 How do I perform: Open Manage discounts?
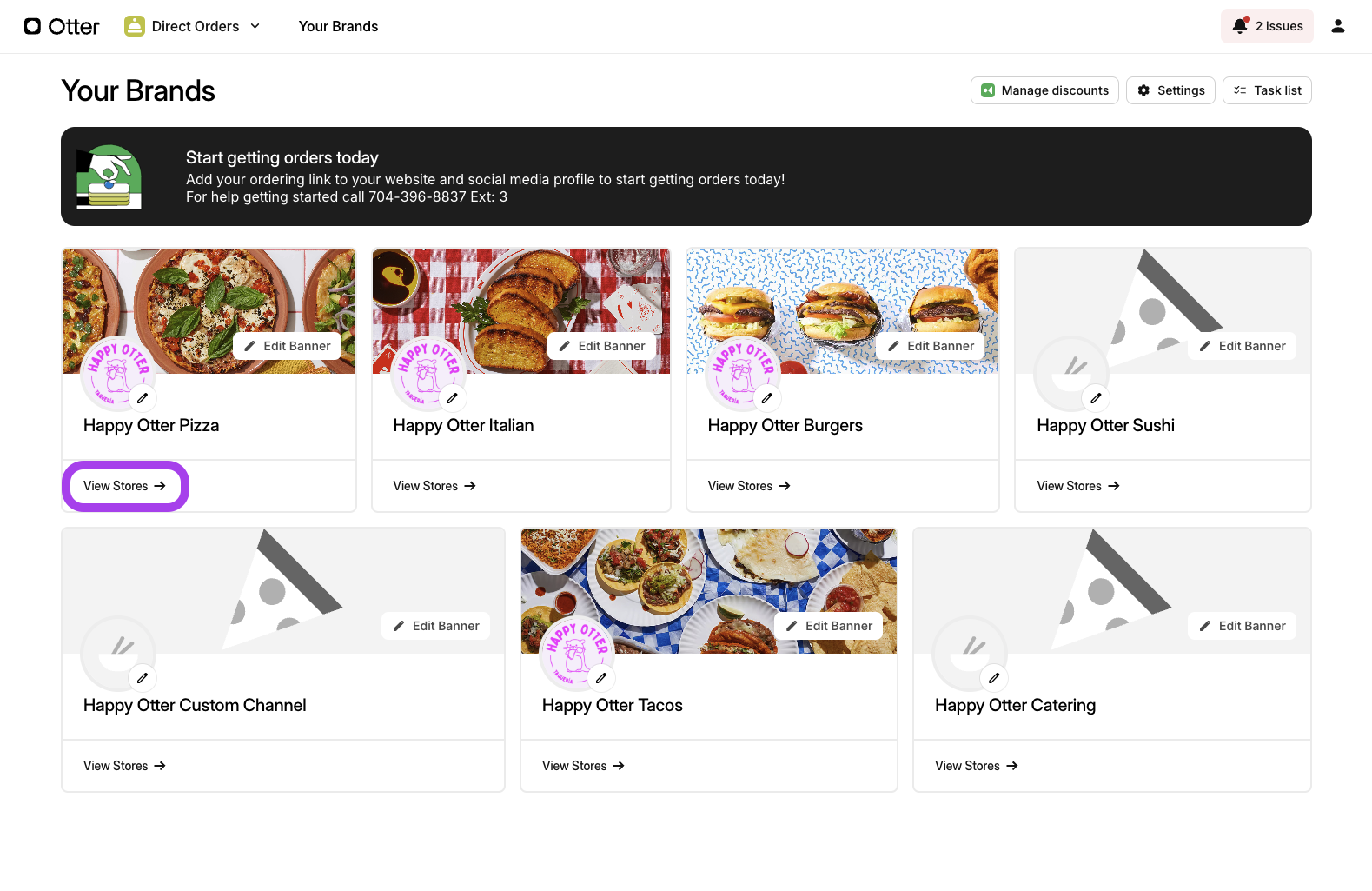[x=1044, y=90]
